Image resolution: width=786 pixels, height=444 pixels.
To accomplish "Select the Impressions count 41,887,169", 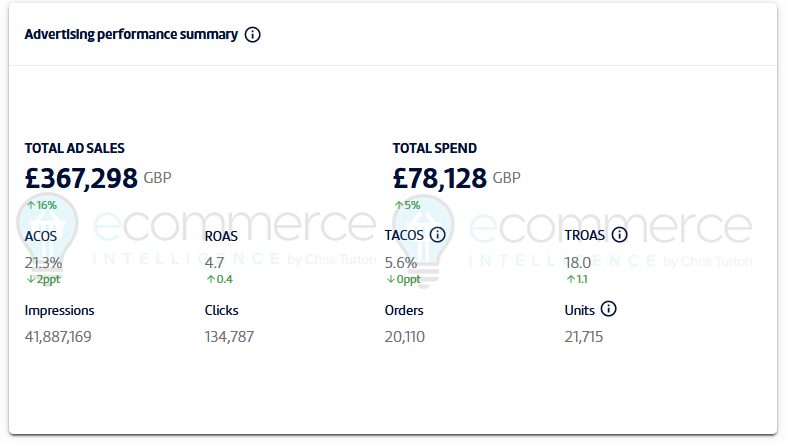I will tap(58, 337).
